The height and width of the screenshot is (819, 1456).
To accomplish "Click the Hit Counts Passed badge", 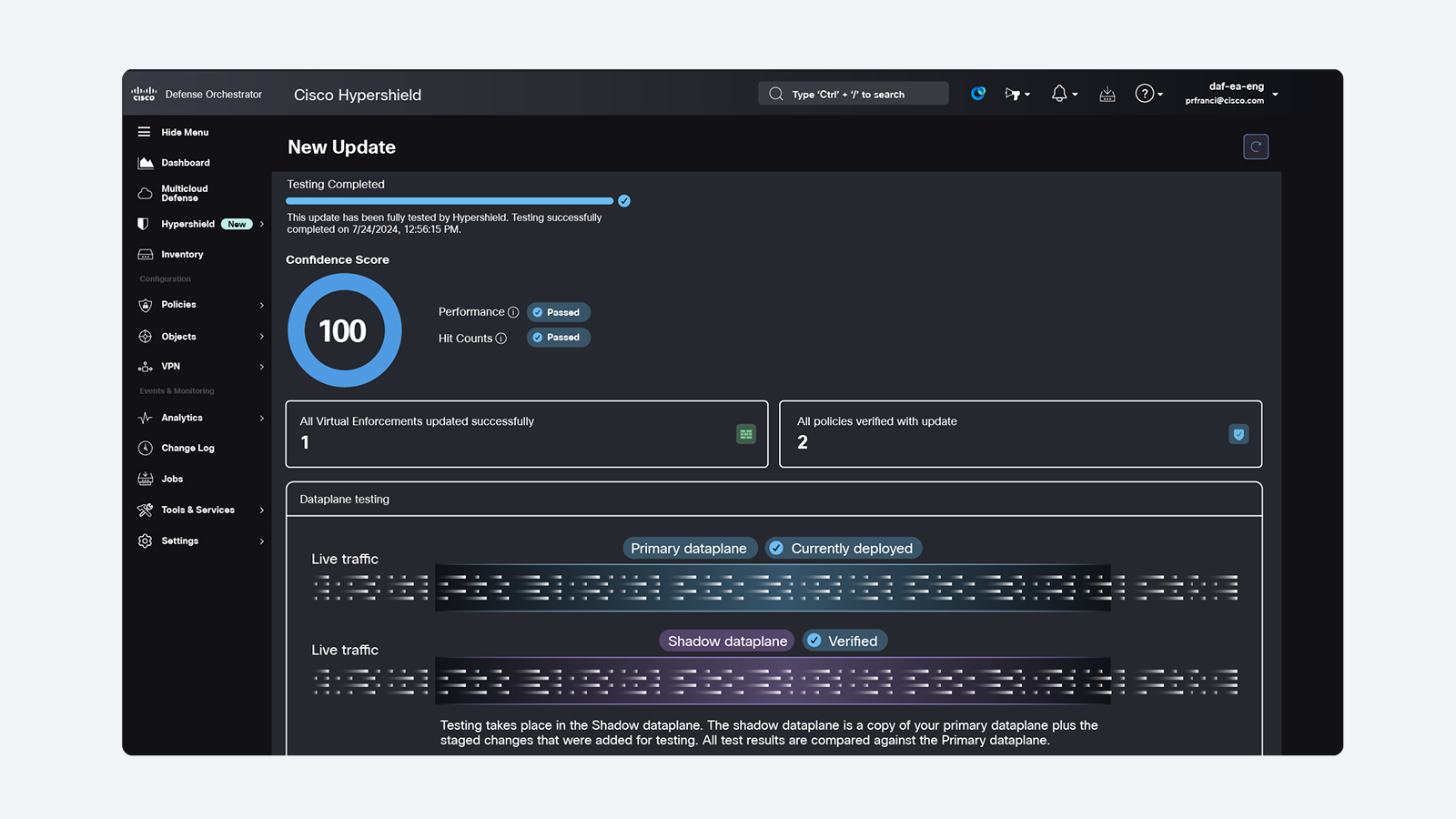I will pyautogui.click(x=559, y=338).
